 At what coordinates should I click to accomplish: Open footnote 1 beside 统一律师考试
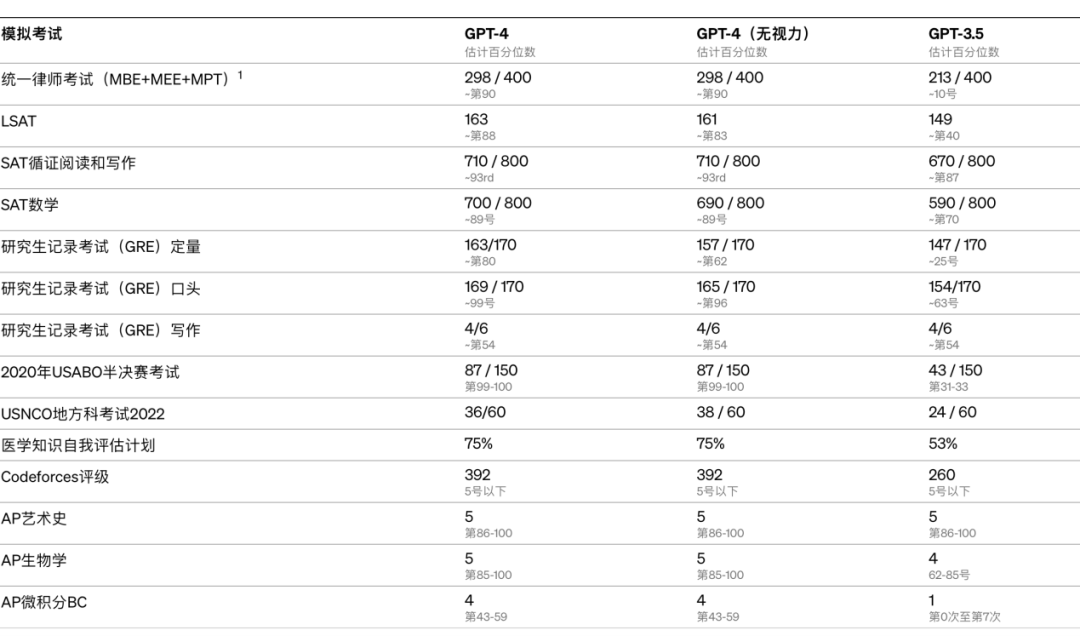[240, 74]
